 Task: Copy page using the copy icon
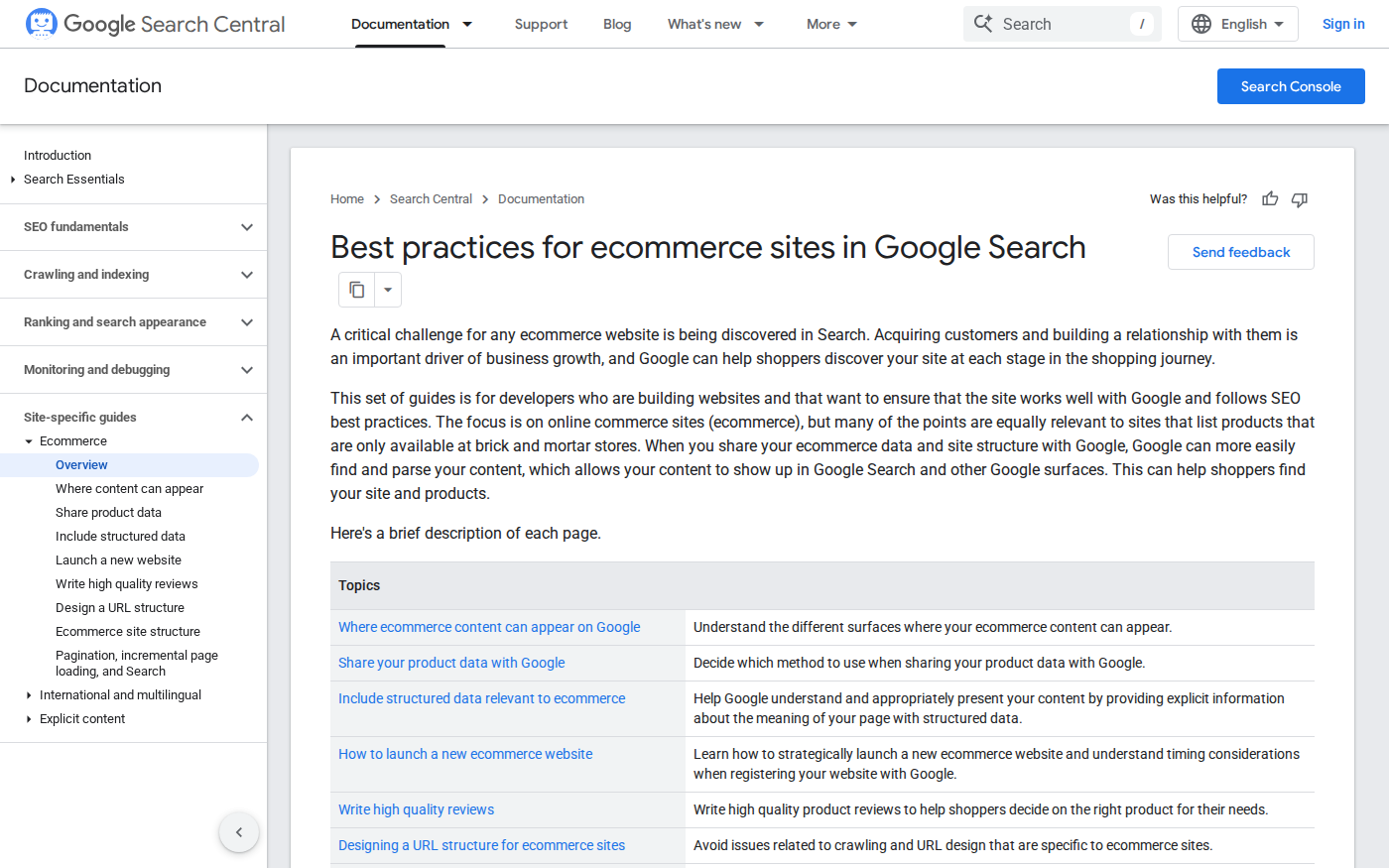[x=357, y=290]
